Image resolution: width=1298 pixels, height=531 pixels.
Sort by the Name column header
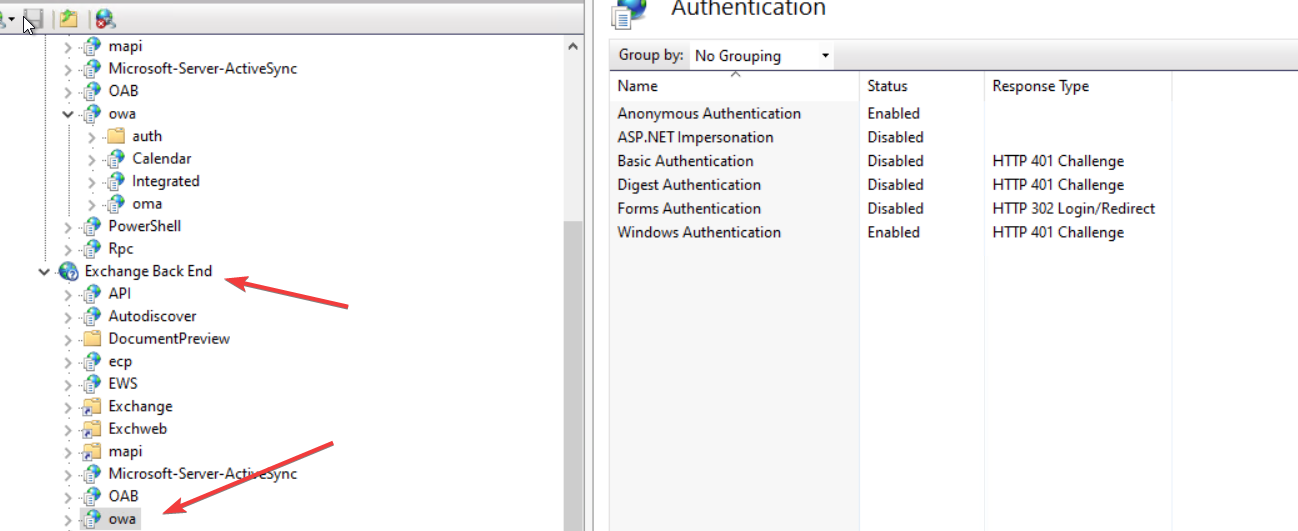click(734, 86)
